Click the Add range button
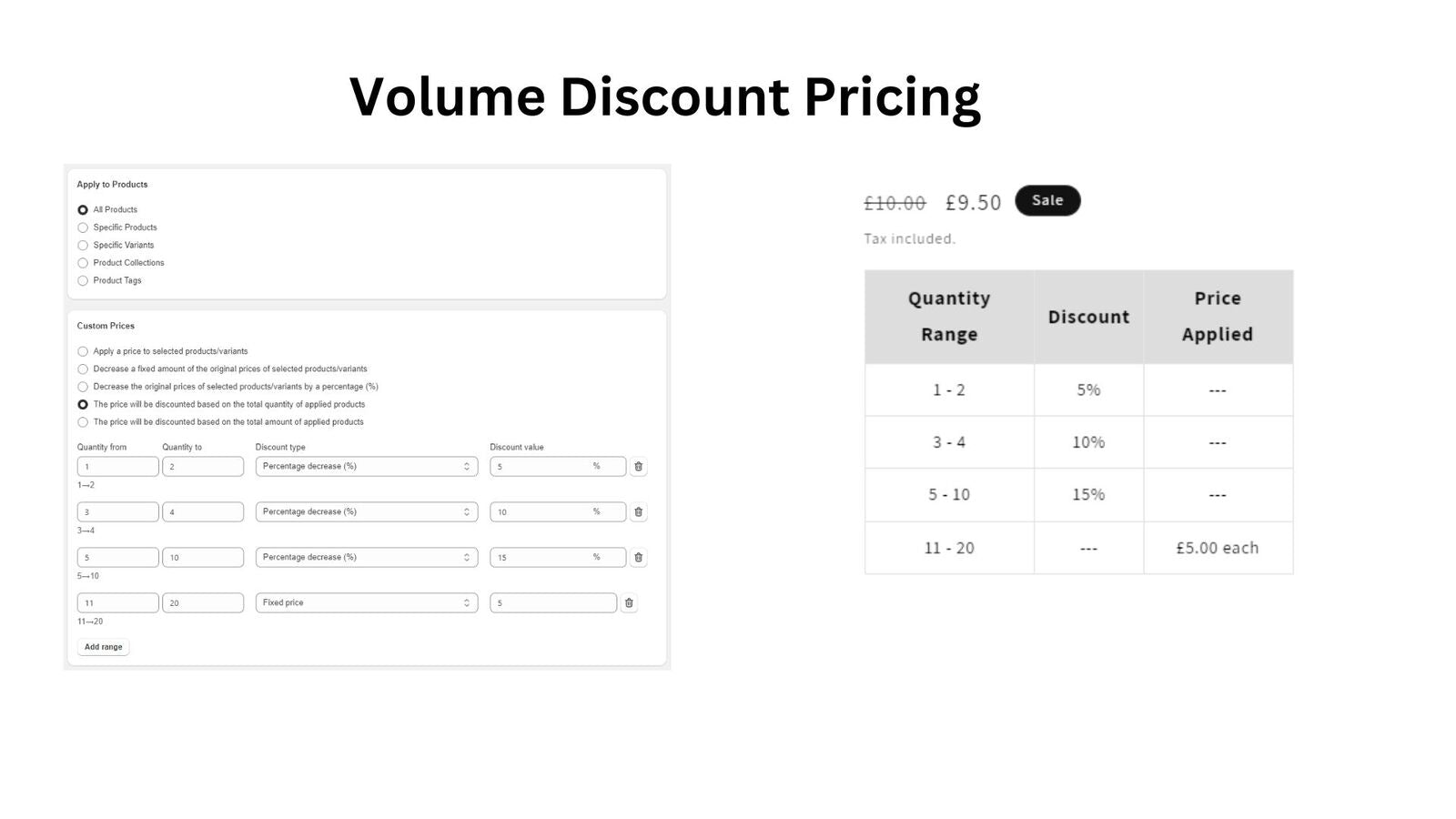 coord(103,646)
